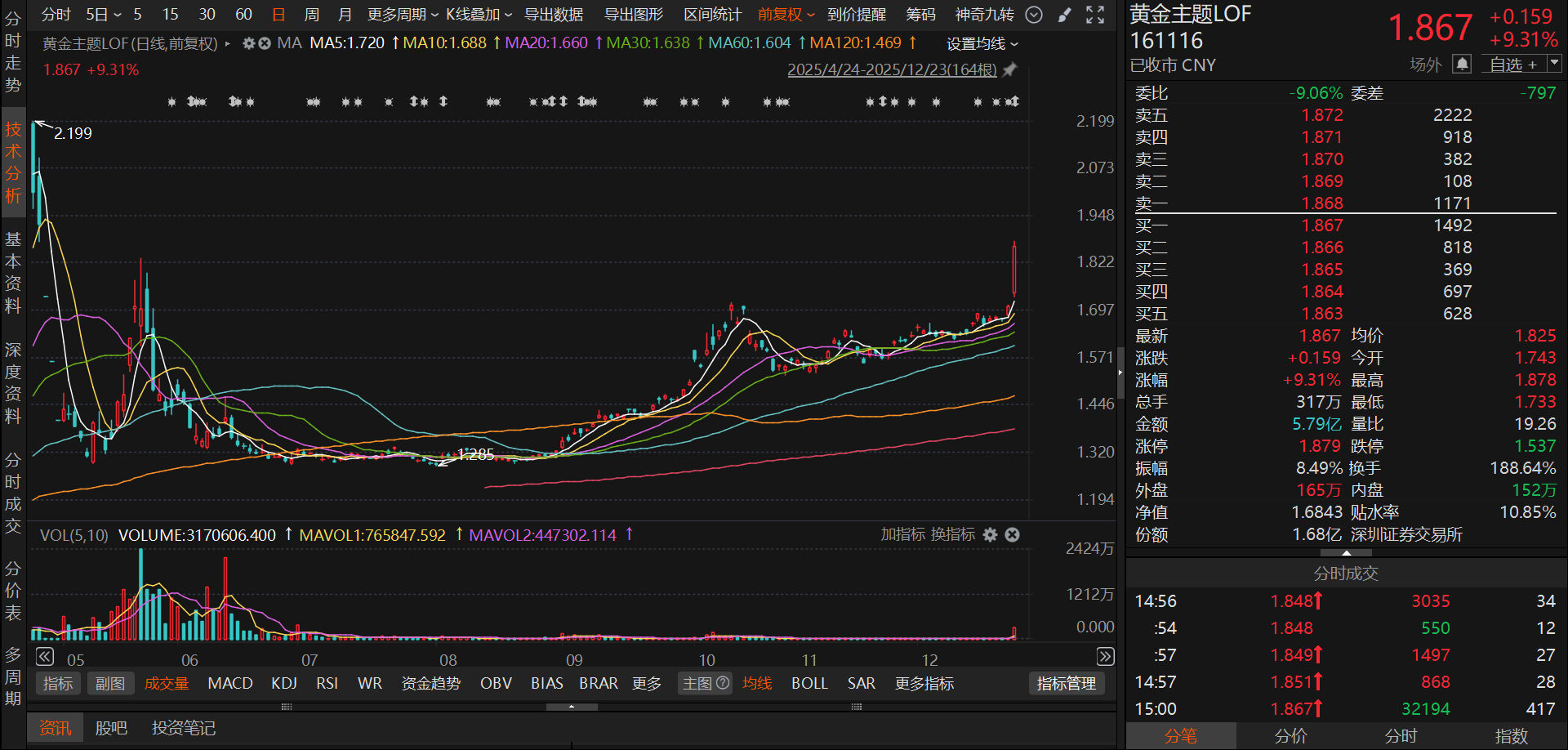Viewport: 1568px width, 750px height.
Task: Open the 前复权 adjustment dropdown
Action: tap(786, 15)
